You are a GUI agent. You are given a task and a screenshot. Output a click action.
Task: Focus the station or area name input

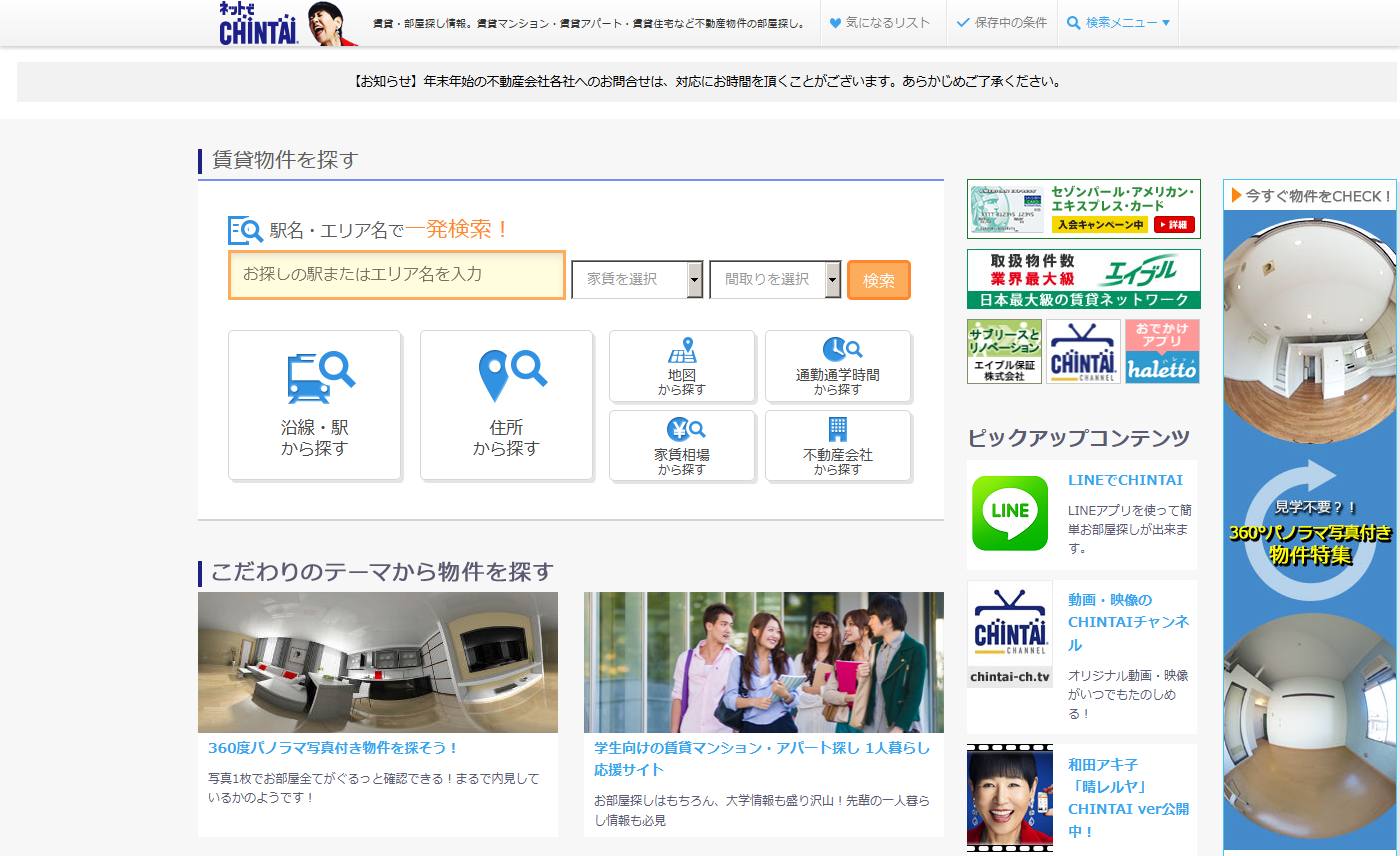pyautogui.click(x=397, y=275)
